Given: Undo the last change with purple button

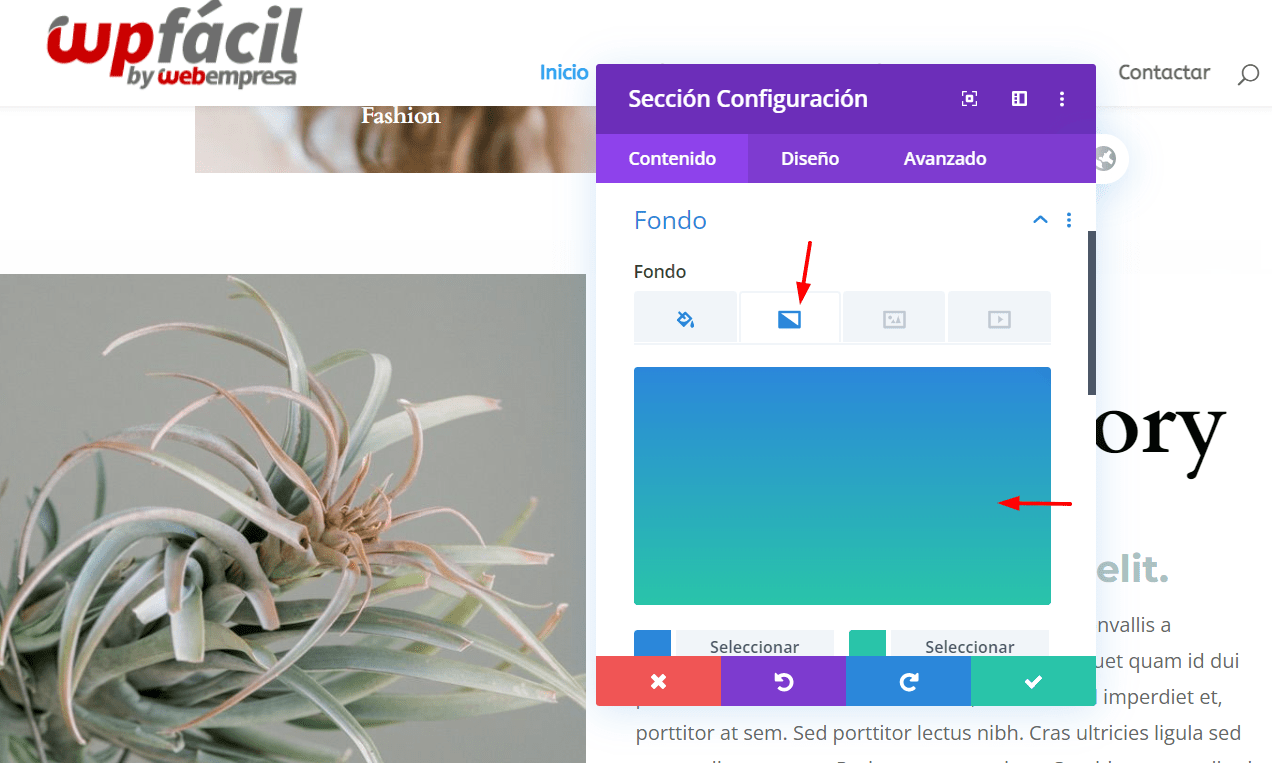Looking at the screenshot, I should point(783,681).
